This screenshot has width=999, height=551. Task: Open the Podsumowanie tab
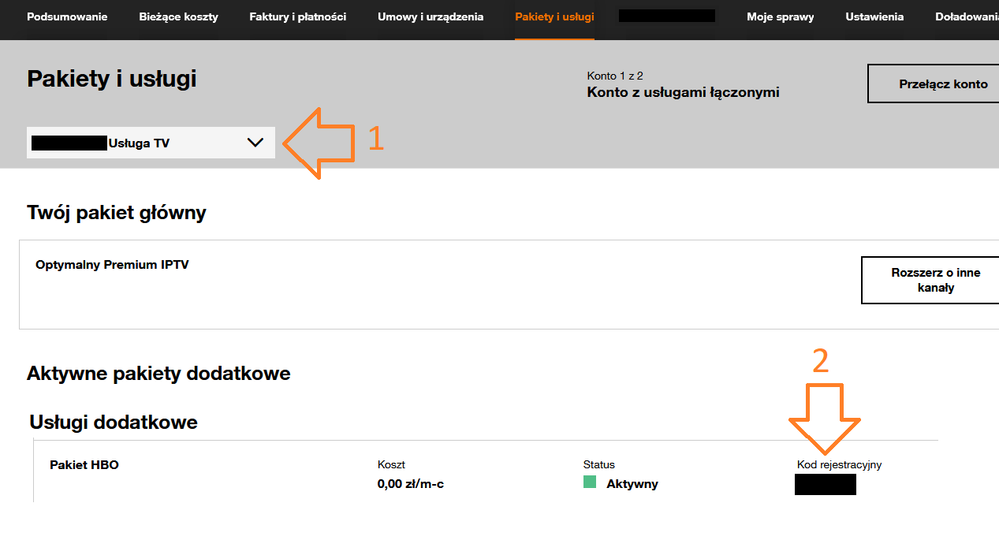coord(69,17)
